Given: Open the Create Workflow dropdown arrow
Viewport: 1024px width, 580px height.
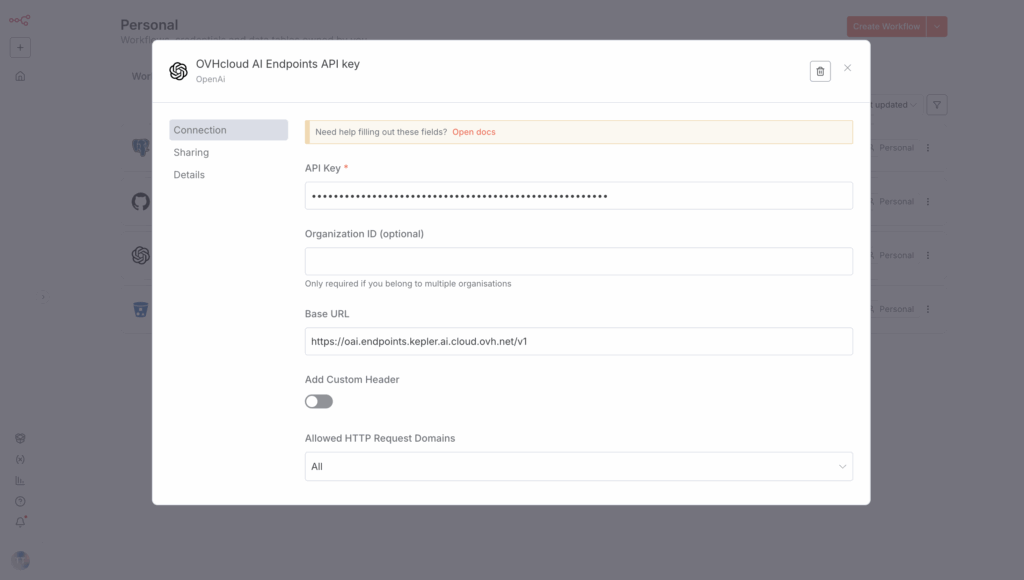Looking at the screenshot, I should pyautogui.click(x=937, y=27).
